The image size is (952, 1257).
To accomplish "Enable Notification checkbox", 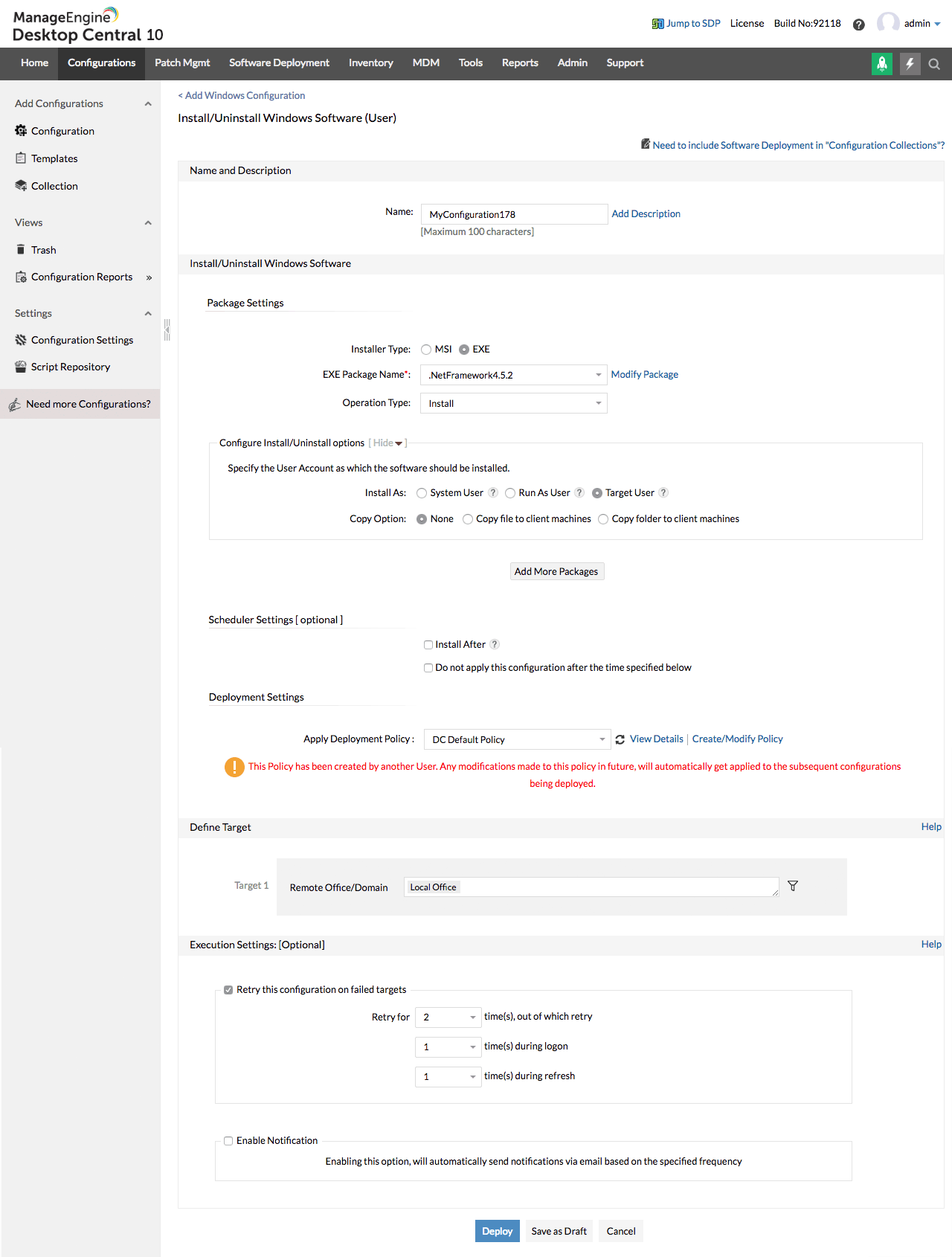I will 228,1141.
